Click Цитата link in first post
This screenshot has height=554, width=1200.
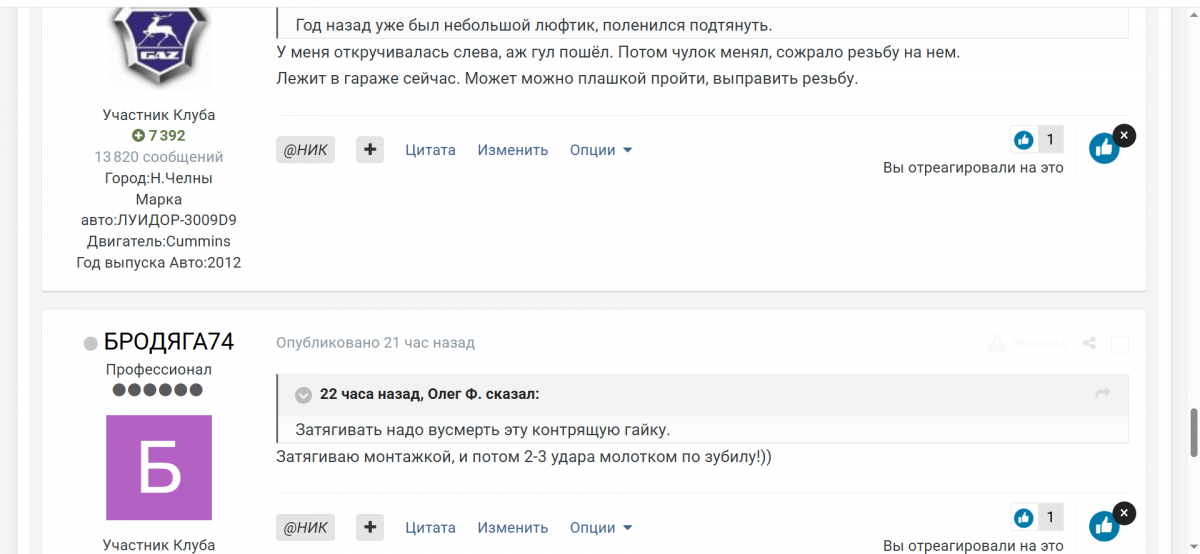(x=430, y=150)
